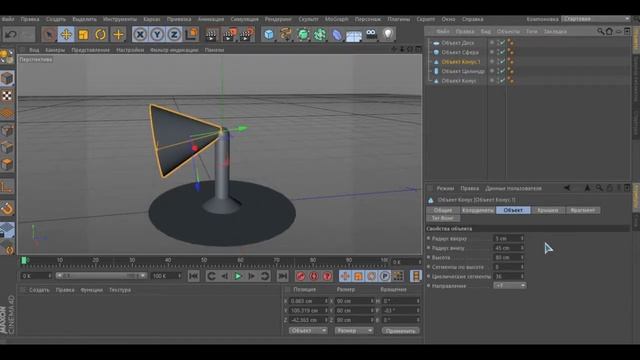This screenshot has width=640, height=360.
Task: Open the MoGraph menu
Action: pyautogui.click(x=337, y=19)
